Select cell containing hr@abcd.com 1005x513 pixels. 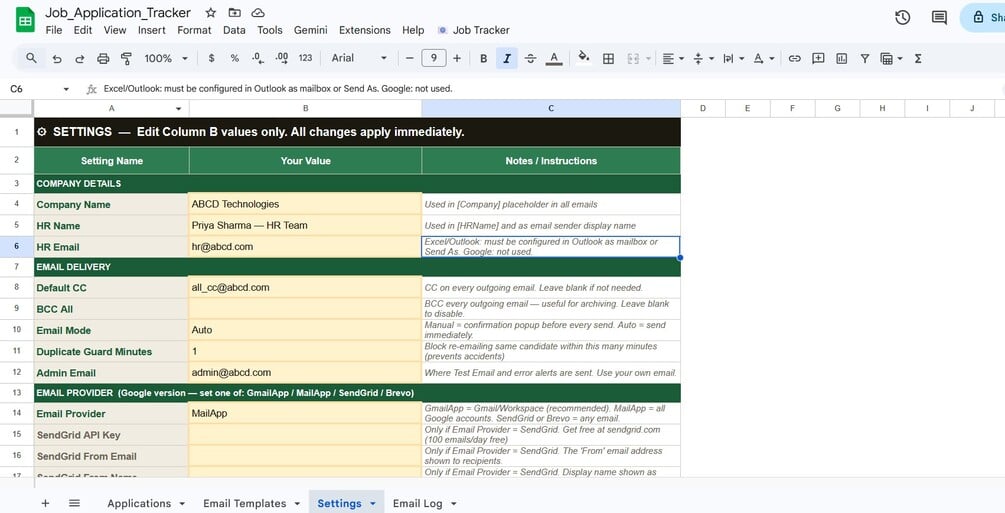click(305, 246)
